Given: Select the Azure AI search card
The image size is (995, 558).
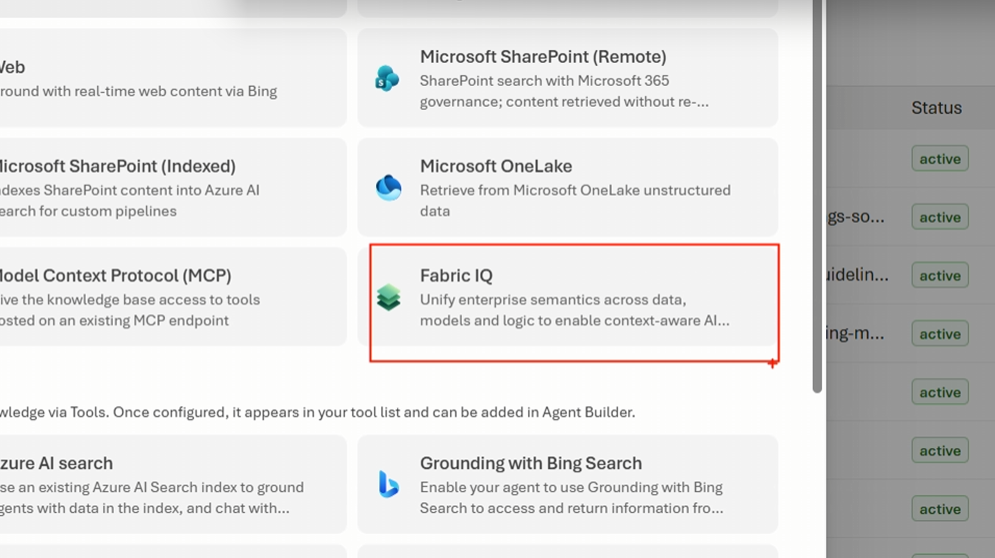Looking at the screenshot, I should click(170, 485).
